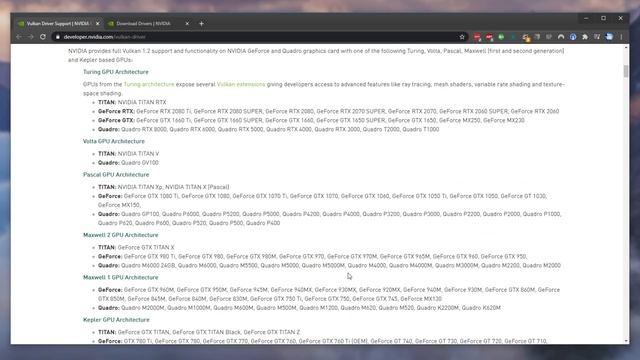
Task: Click 'Quadro M6000 24GB' text
Action: click(148, 266)
